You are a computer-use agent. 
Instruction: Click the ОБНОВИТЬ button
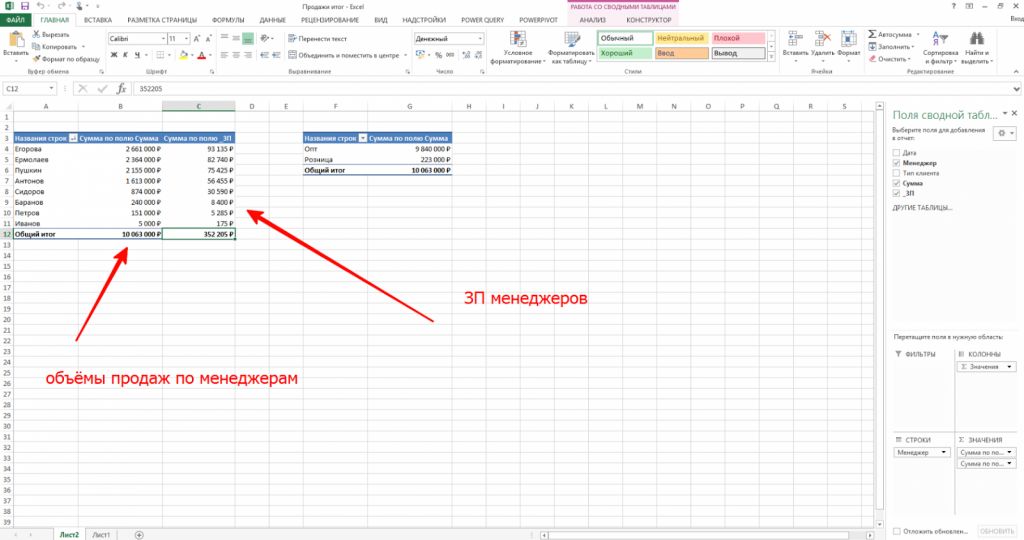pos(997,532)
